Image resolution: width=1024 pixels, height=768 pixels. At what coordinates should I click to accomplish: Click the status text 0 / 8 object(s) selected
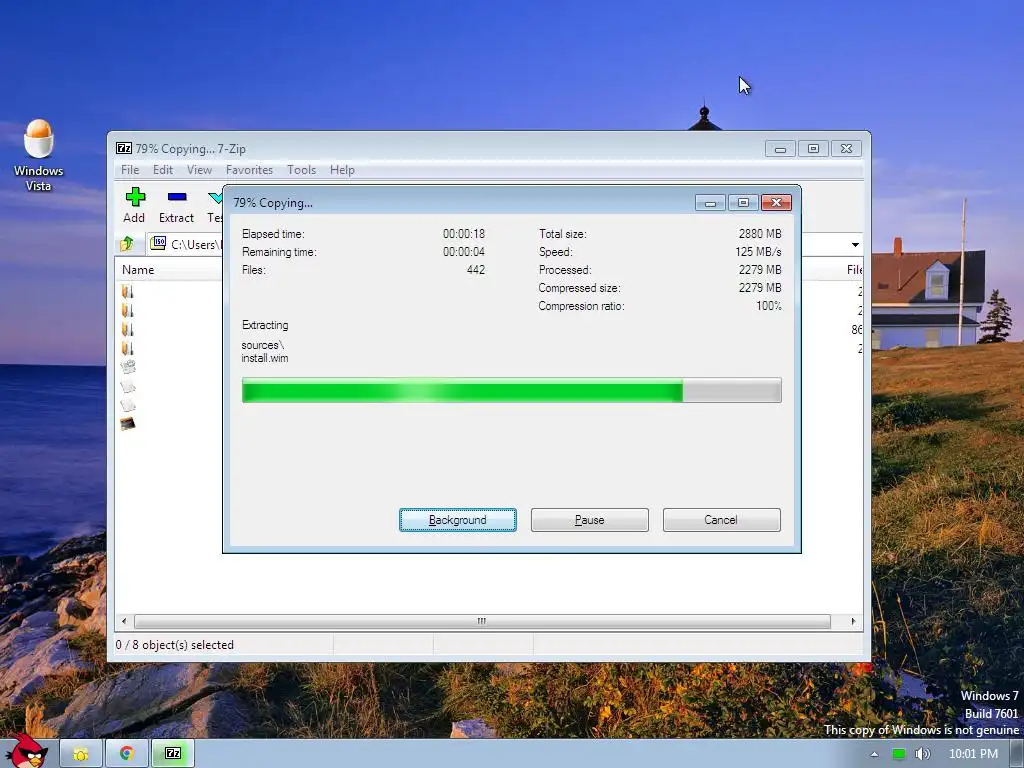coord(174,645)
